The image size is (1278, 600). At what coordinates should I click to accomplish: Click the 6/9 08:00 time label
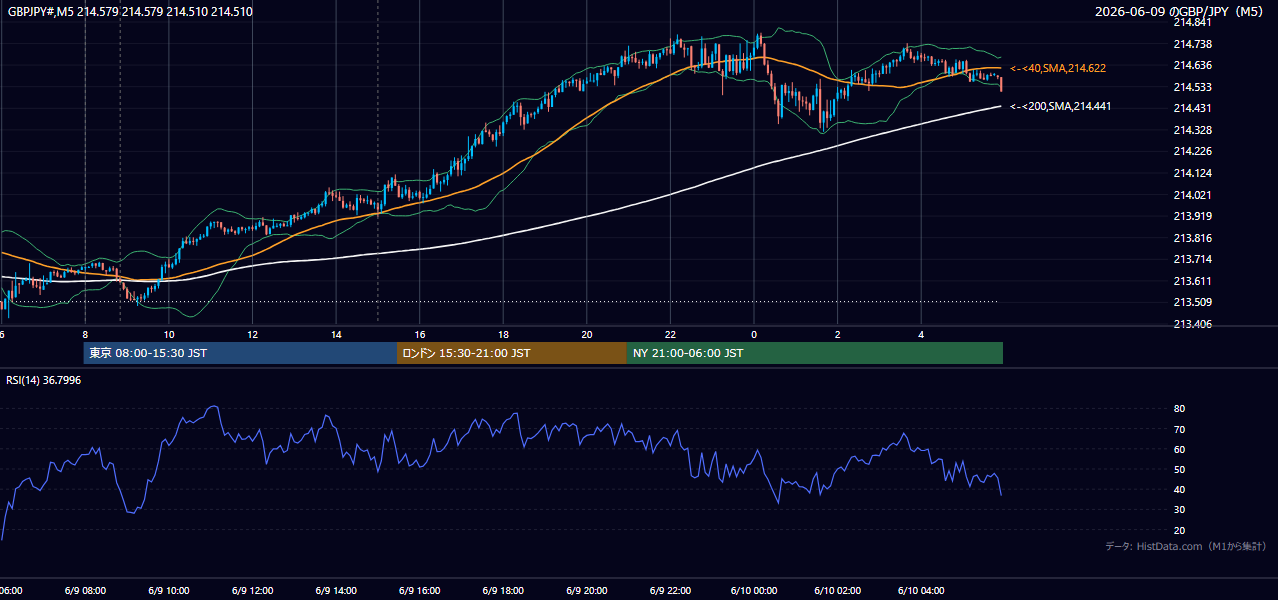[x=85, y=591]
